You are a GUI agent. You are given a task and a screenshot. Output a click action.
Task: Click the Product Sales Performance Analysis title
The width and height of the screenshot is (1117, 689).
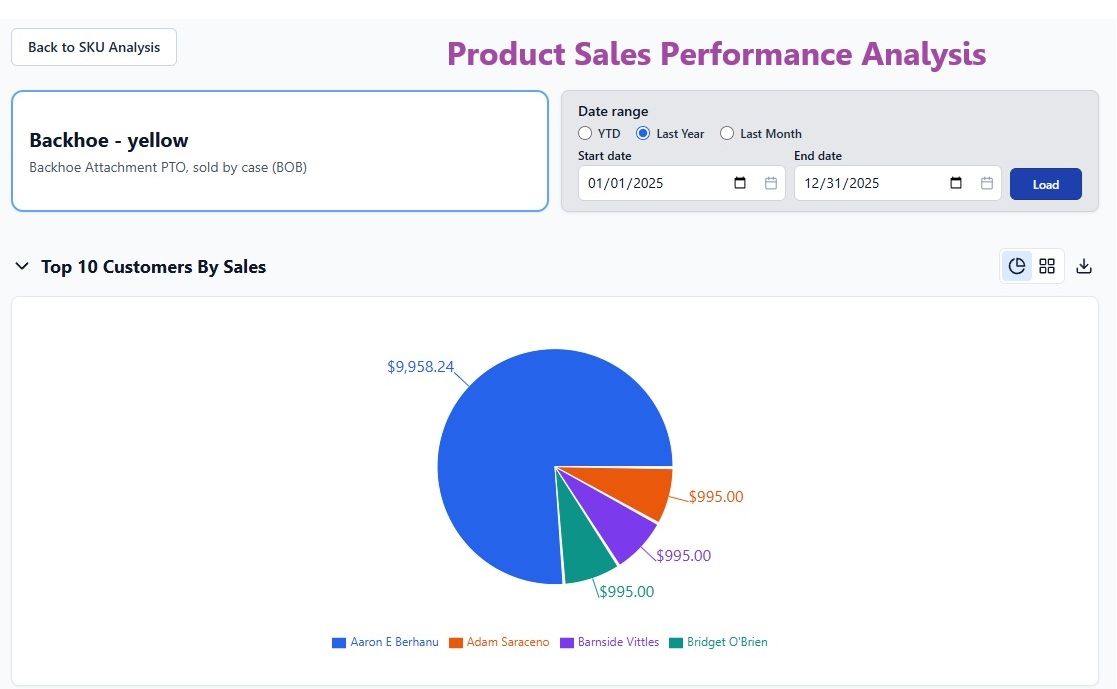(x=717, y=54)
